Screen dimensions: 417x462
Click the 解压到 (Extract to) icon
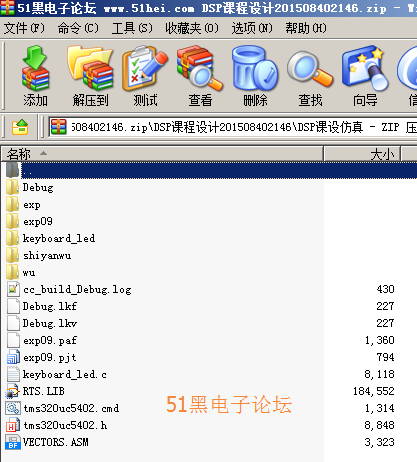90,76
